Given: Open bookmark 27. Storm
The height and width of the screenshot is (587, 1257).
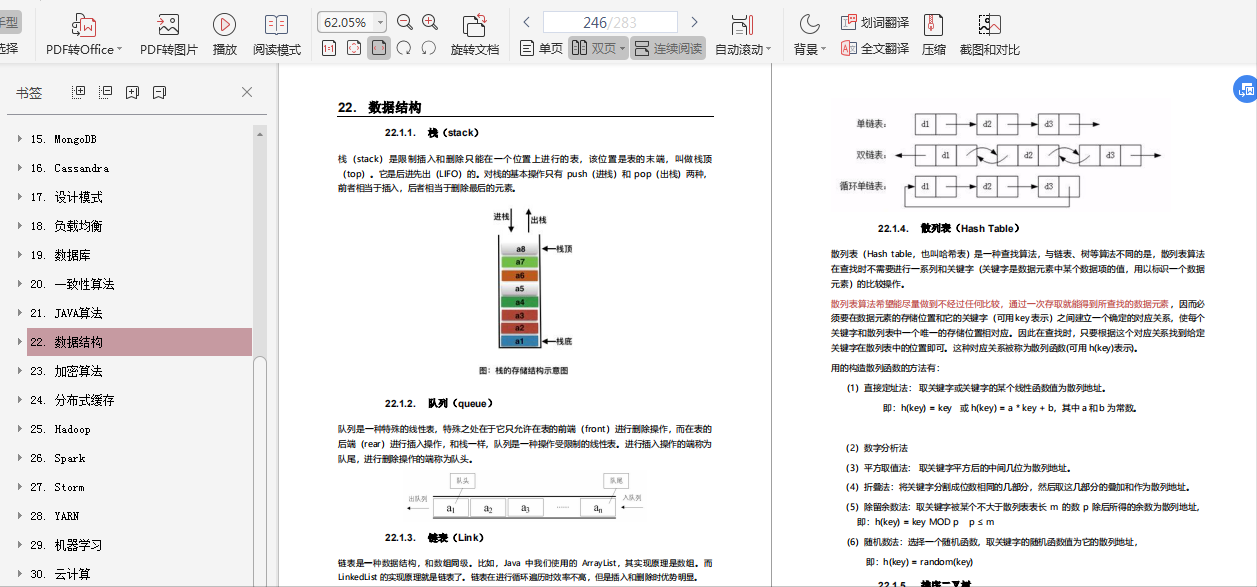Looking at the screenshot, I should coord(57,487).
